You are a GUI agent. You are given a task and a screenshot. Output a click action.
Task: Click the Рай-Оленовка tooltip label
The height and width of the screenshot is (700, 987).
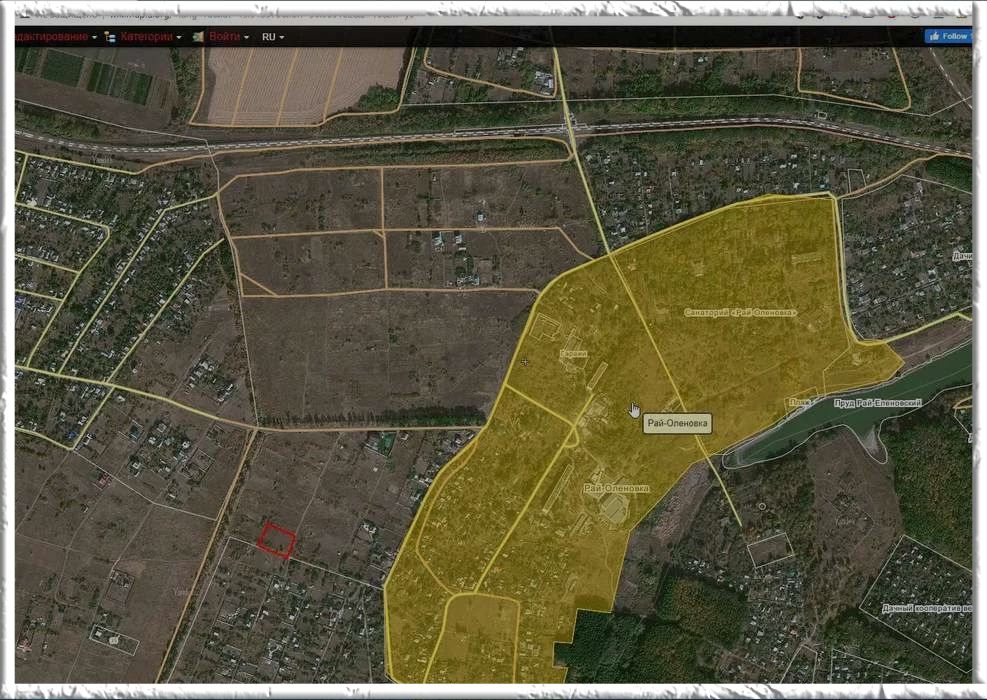(x=678, y=423)
